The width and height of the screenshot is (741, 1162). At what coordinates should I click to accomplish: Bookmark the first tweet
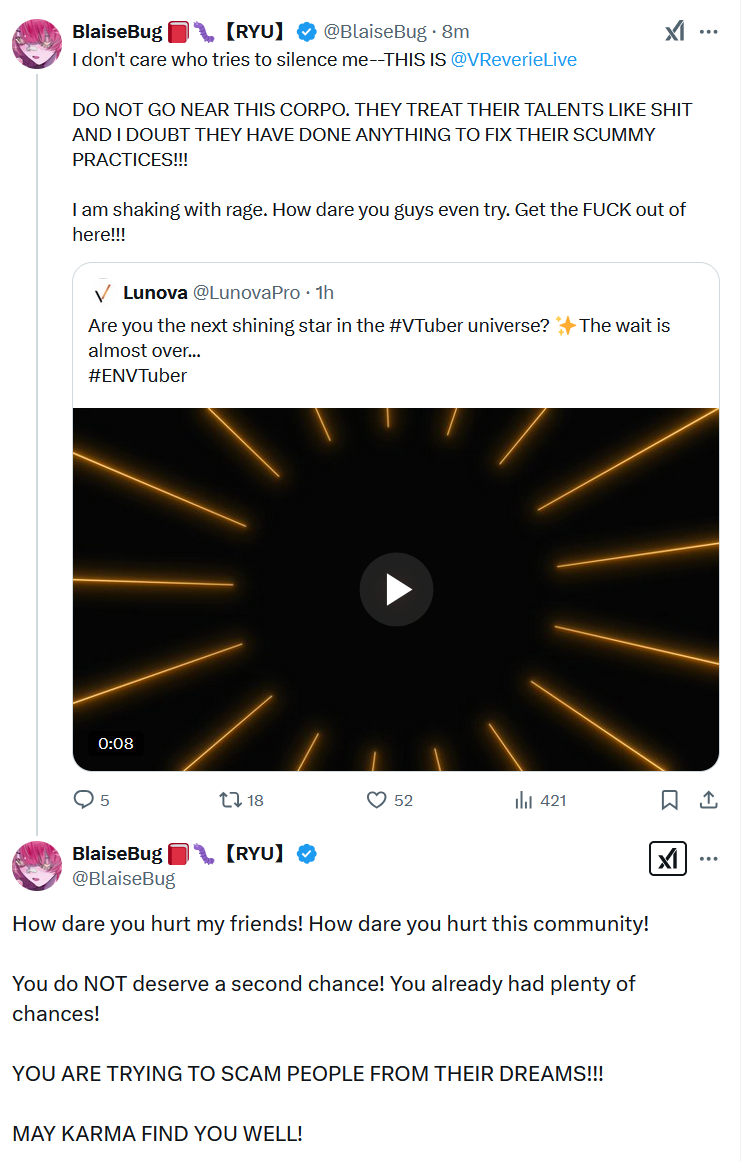(x=669, y=800)
